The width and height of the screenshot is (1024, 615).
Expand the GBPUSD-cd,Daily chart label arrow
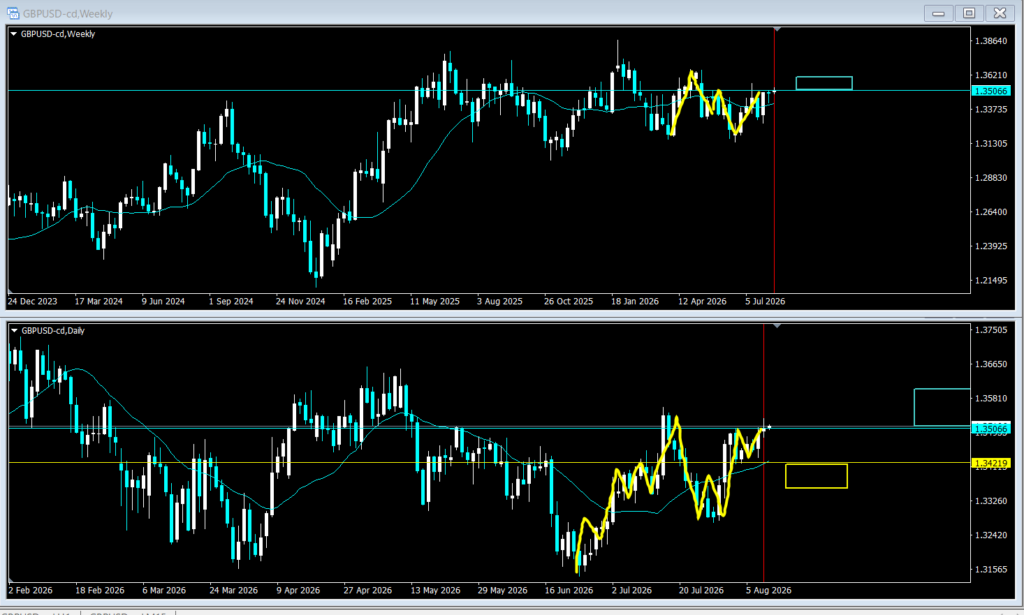[14, 330]
